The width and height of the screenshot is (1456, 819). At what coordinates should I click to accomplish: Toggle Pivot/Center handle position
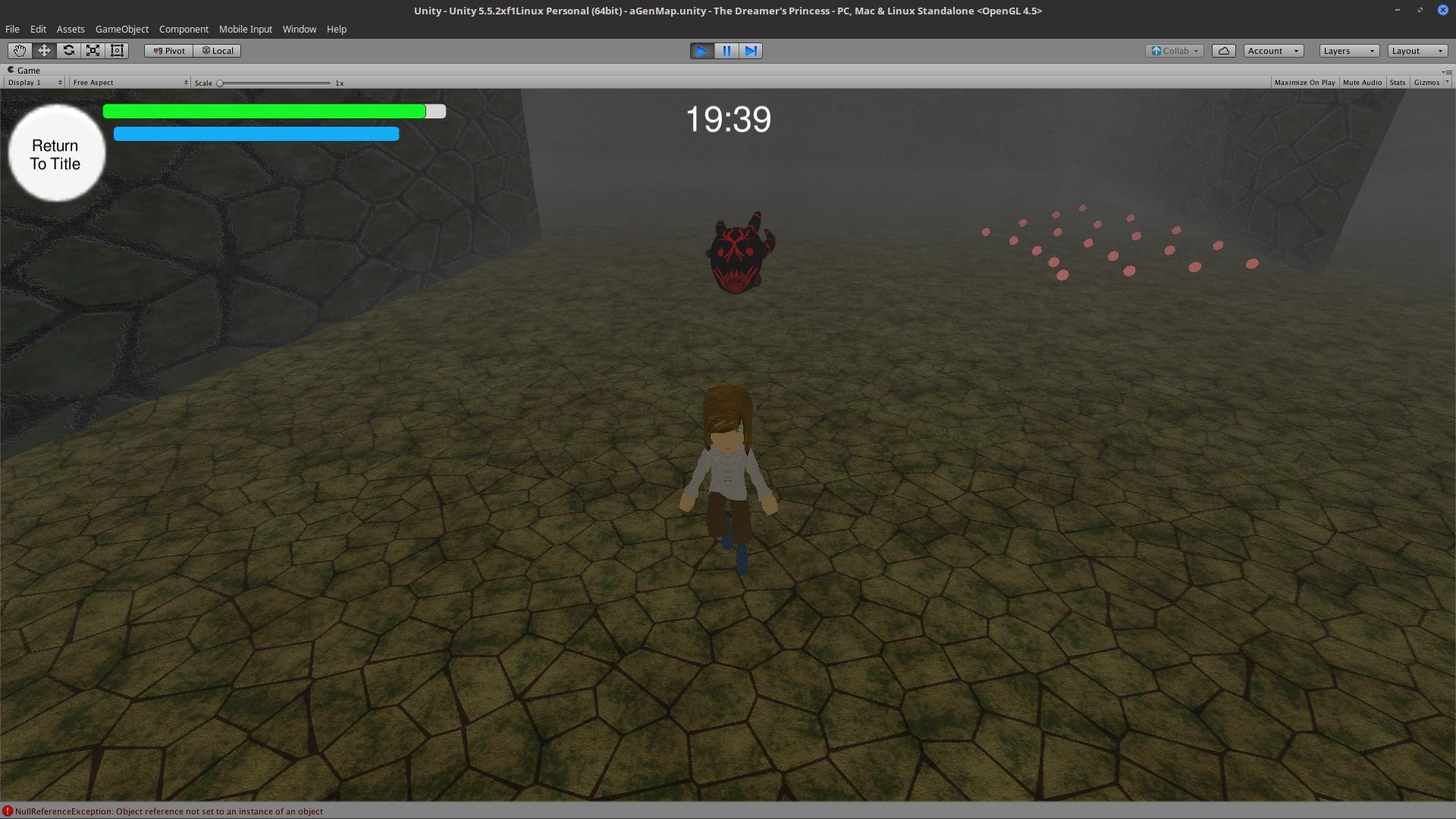click(169, 51)
